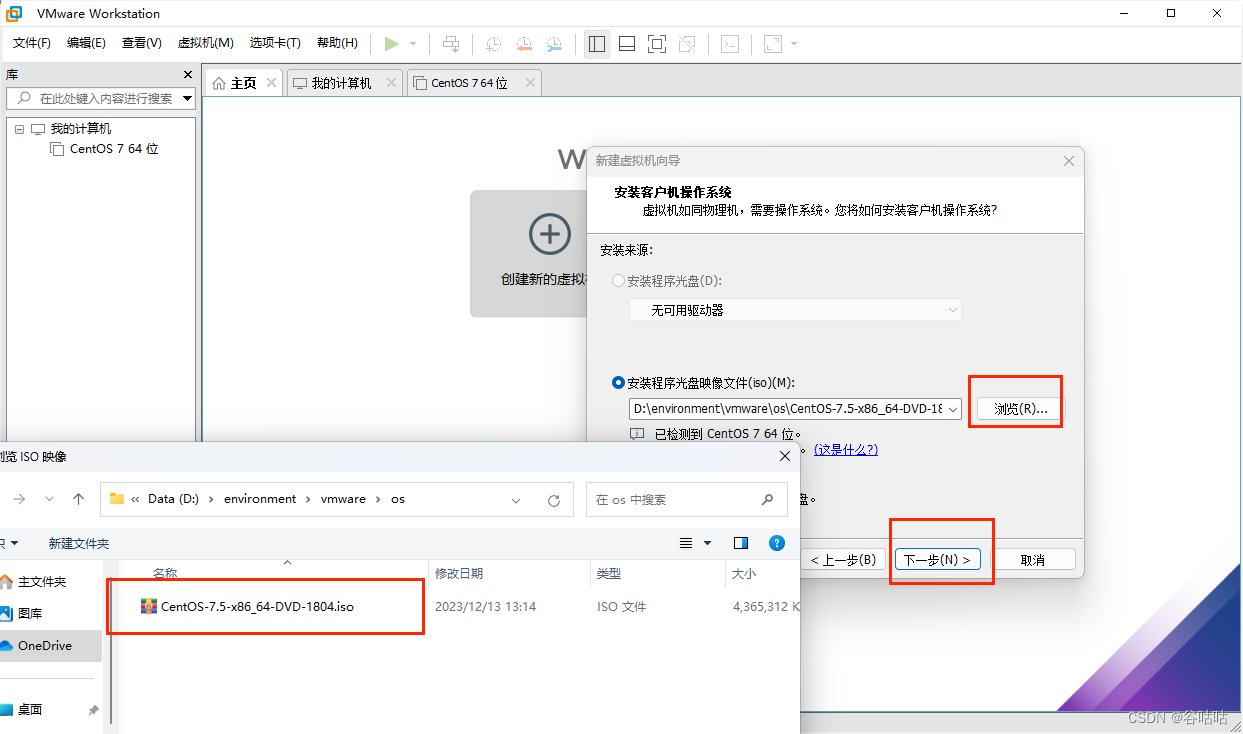The width and height of the screenshot is (1243, 734).
Task: Select CentOS-7.5-x86_64-DVD-1804.iso file
Action: pos(257,606)
